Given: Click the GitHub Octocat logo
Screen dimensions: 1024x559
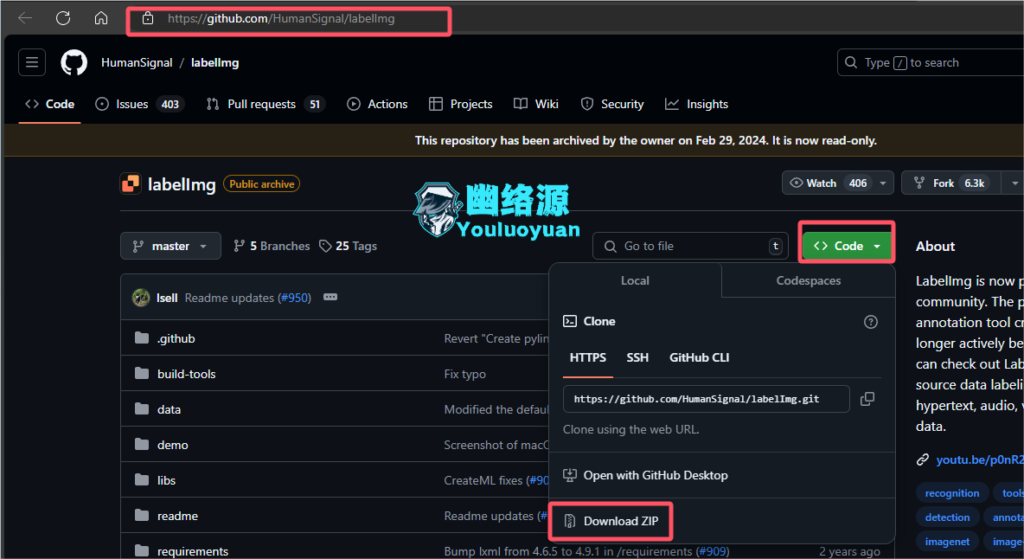Looking at the screenshot, I should tap(74, 63).
